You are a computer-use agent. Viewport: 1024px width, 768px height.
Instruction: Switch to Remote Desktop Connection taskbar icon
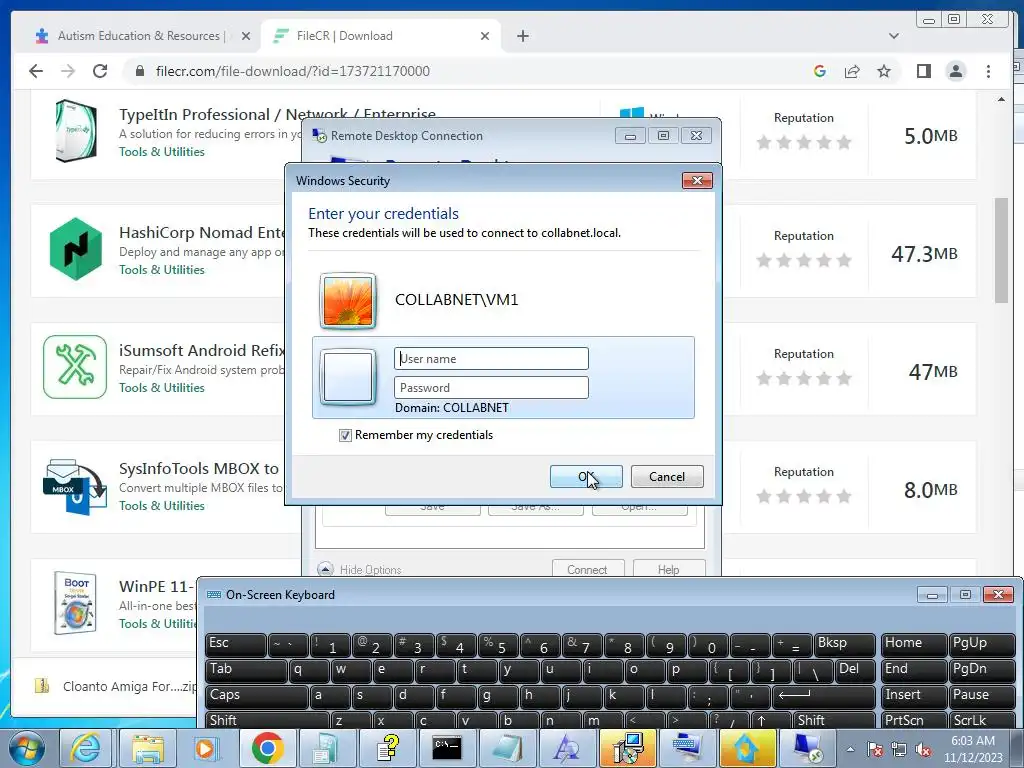tap(808, 748)
